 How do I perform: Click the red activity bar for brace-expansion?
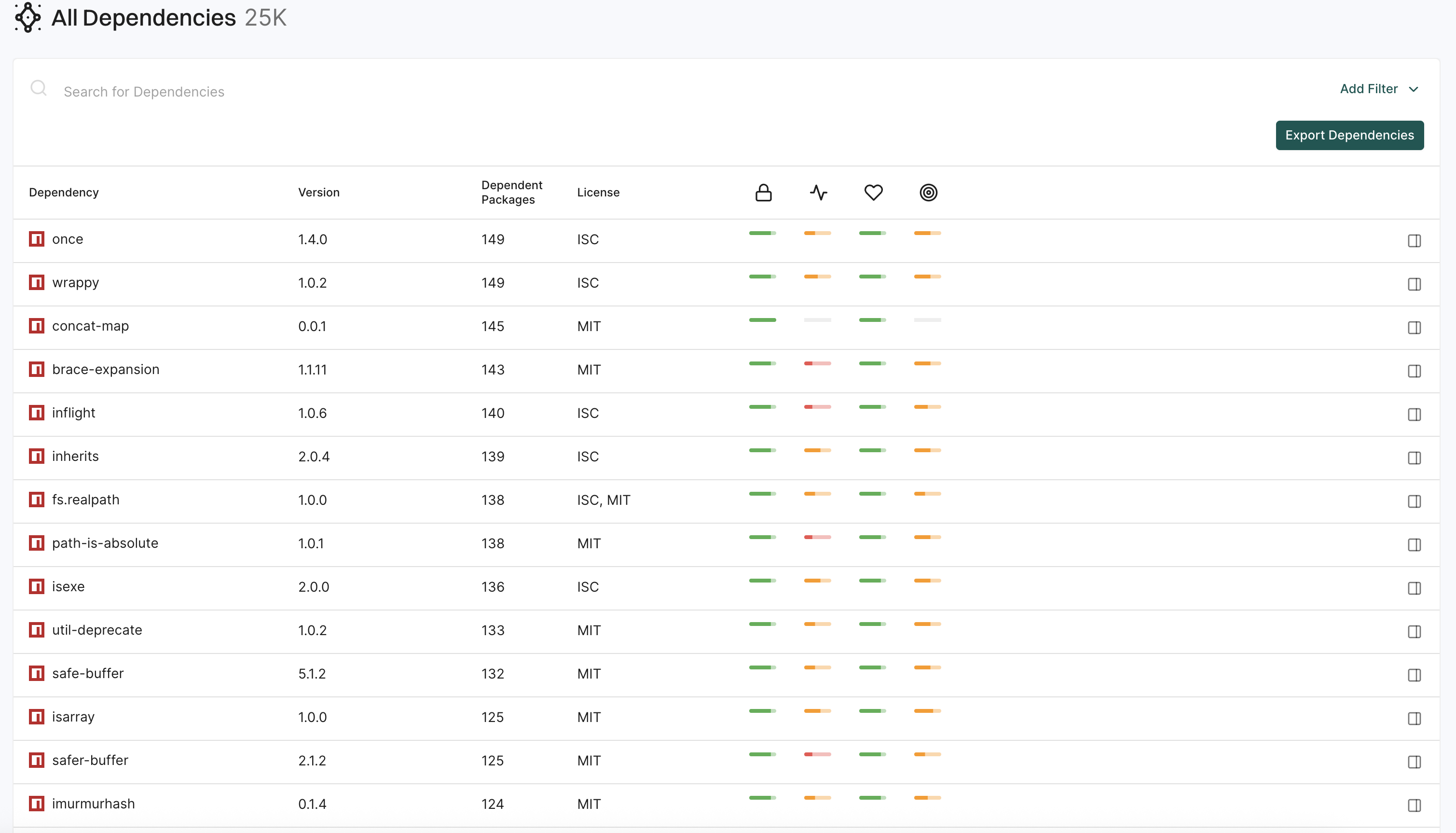tap(817, 364)
